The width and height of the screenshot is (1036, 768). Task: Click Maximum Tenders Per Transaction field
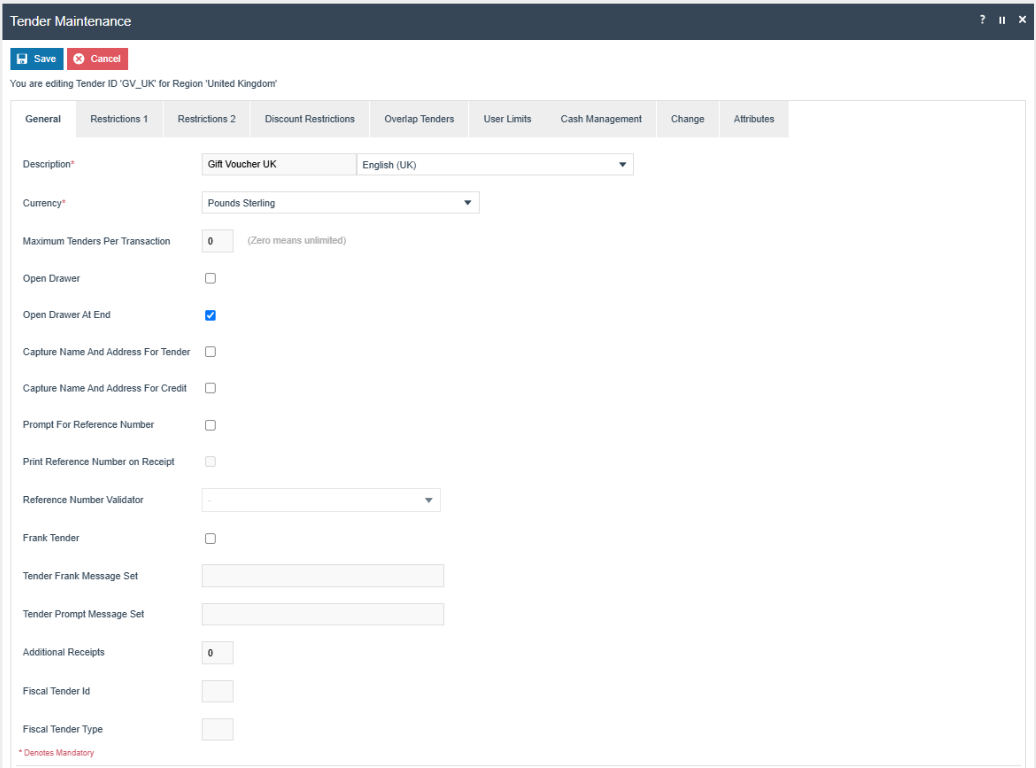217,241
